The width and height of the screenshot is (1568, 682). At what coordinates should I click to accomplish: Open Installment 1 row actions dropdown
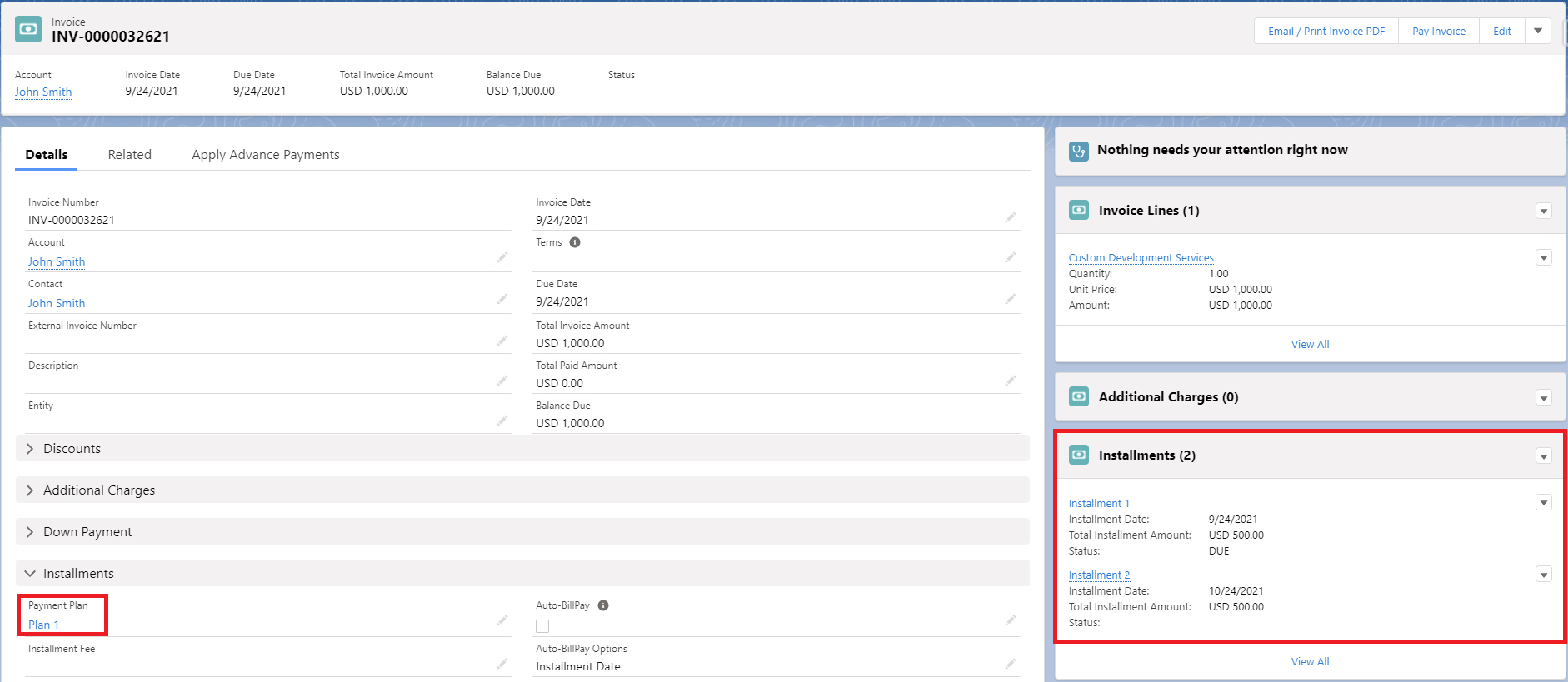(x=1543, y=503)
